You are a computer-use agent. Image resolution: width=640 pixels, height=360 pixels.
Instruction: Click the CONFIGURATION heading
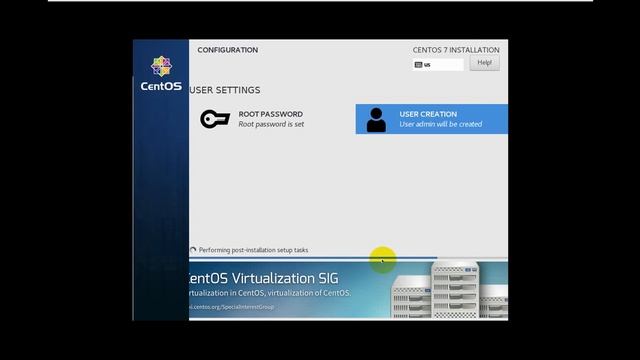(x=228, y=50)
